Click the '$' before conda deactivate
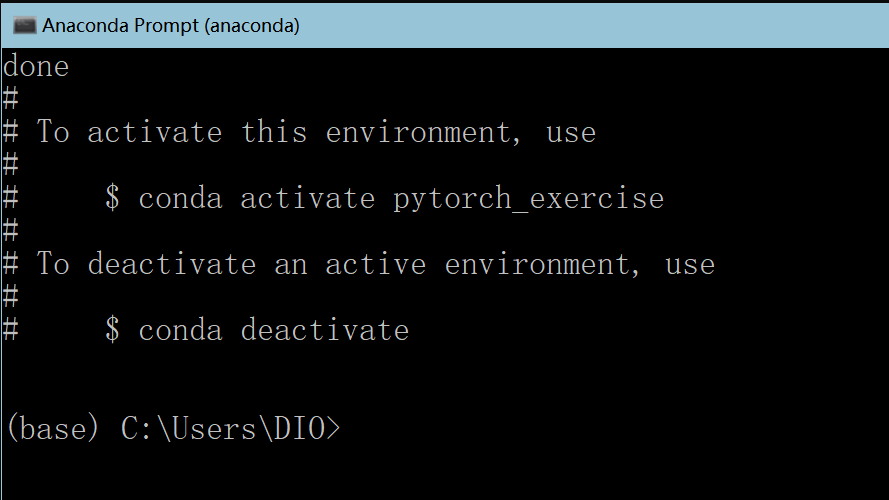Viewport: 889px width, 500px height. (x=112, y=330)
